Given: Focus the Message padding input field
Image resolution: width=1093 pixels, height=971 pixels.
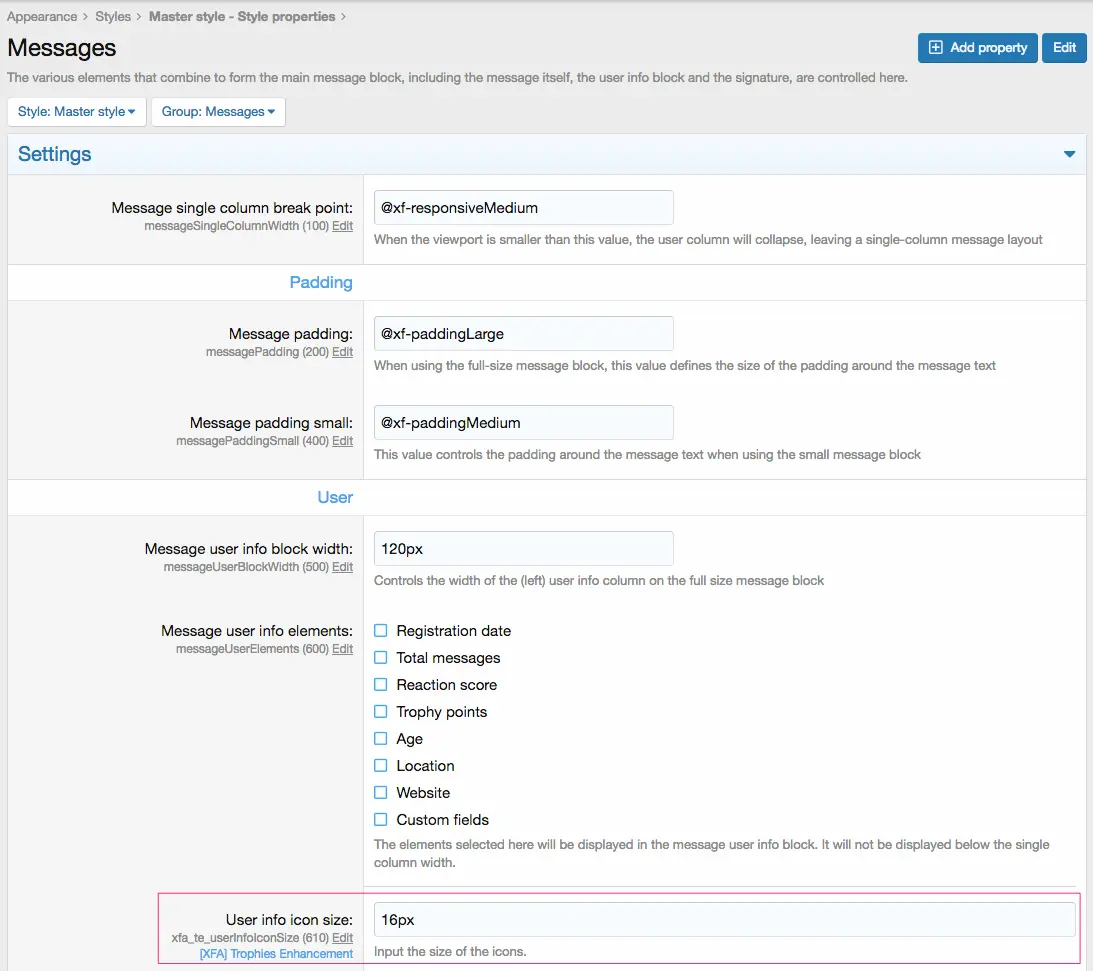Looking at the screenshot, I should pos(523,333).
